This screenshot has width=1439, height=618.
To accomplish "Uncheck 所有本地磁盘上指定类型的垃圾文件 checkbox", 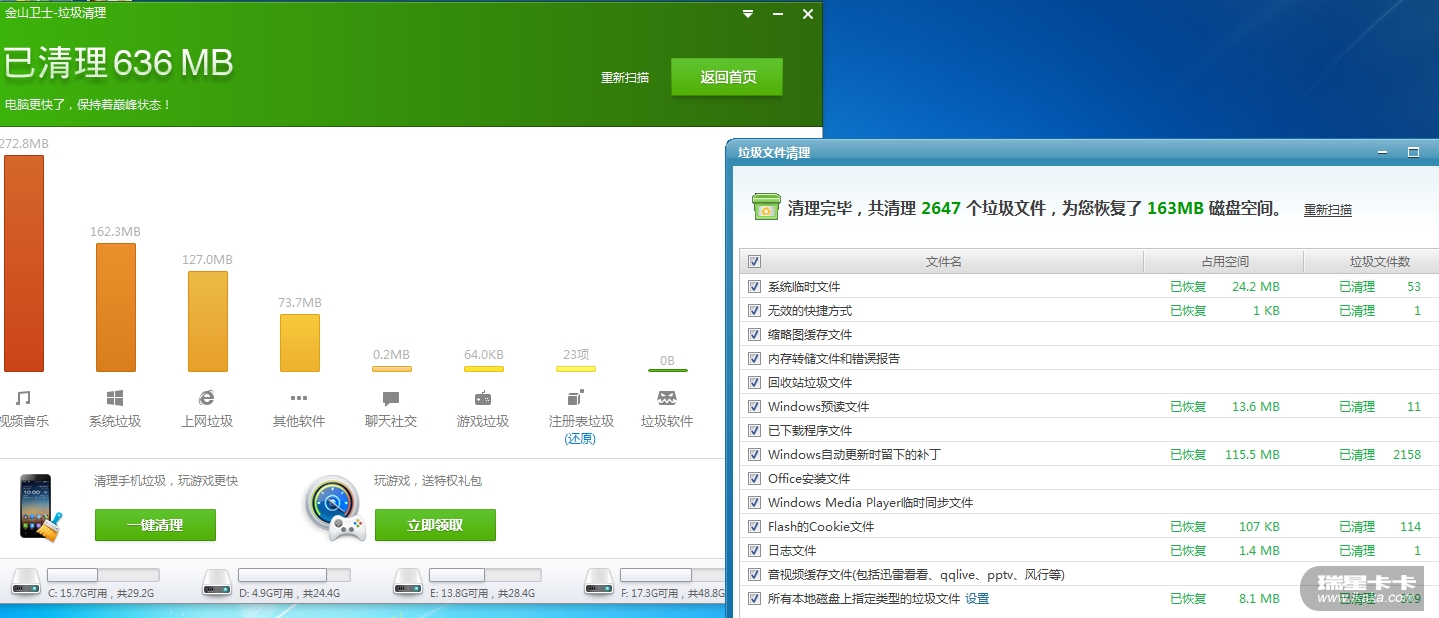I will tap(754, 598).
